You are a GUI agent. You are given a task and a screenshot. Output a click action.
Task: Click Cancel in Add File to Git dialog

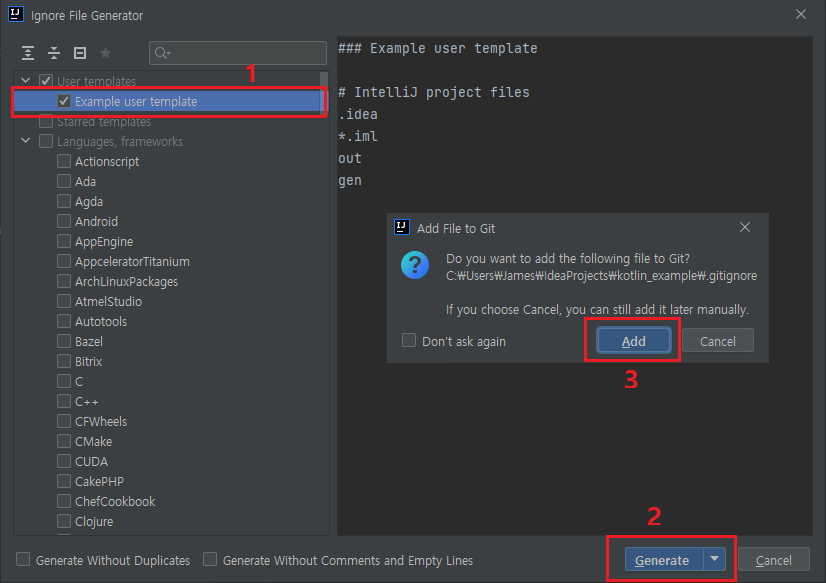(717, 341)
